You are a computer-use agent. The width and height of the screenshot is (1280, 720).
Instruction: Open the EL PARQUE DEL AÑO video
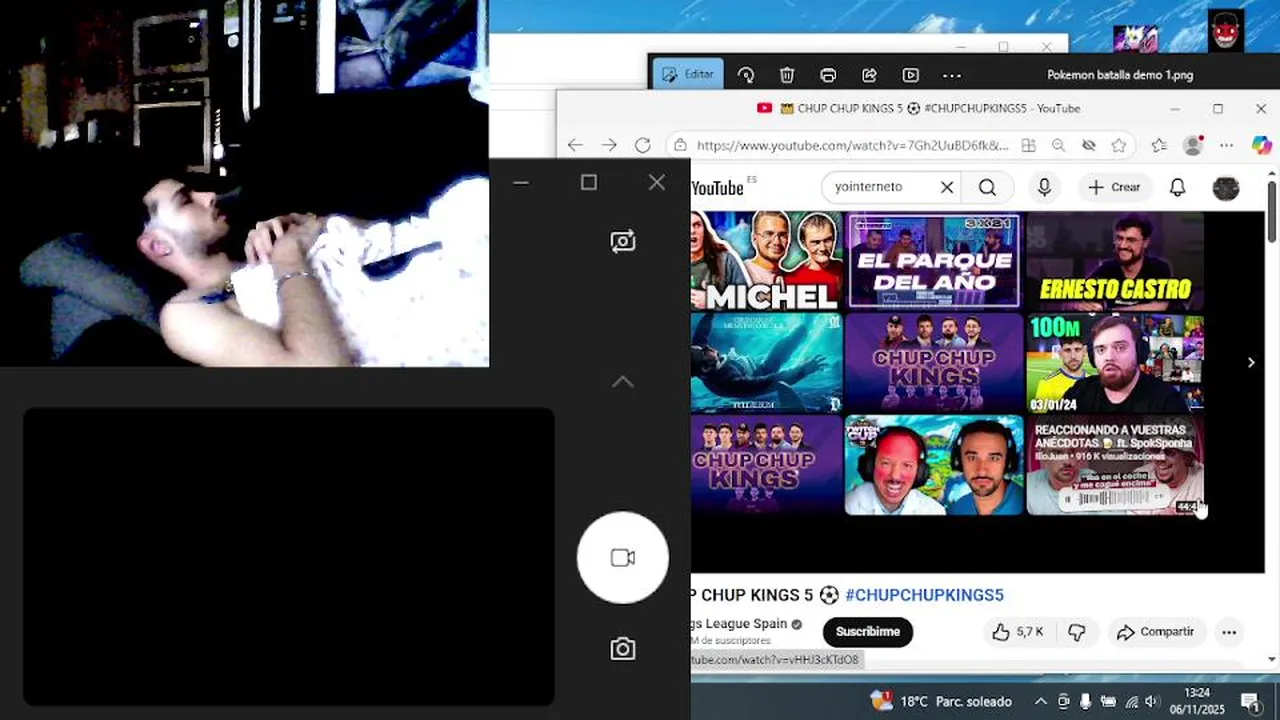pyautogui.click(x=934, y=260)
